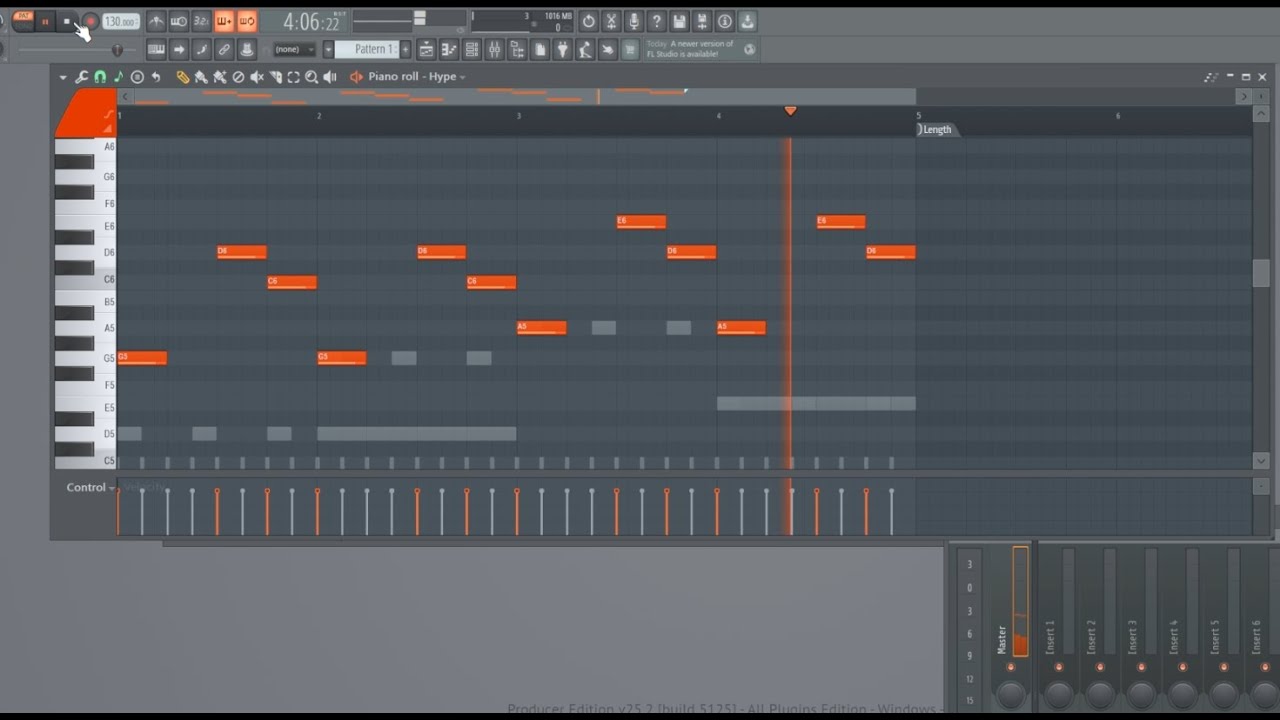
Task: Open the content library shopping cart icon
Action: (x=630, y=49)
